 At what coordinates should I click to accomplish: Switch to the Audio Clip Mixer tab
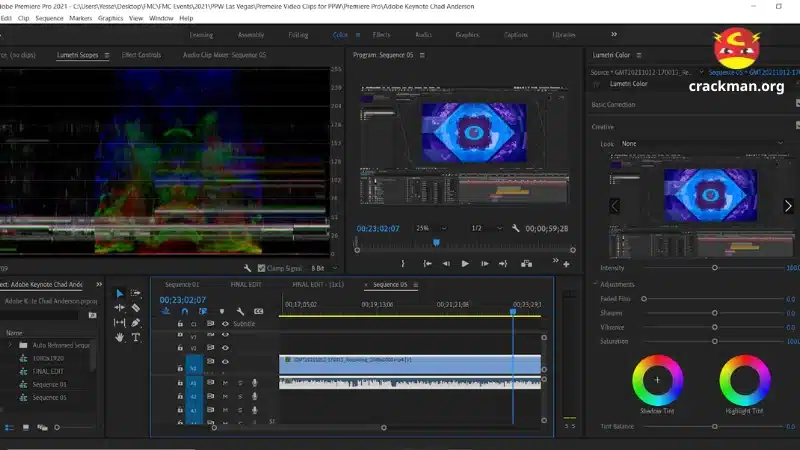pyautogui.click(x=224, y=55)
